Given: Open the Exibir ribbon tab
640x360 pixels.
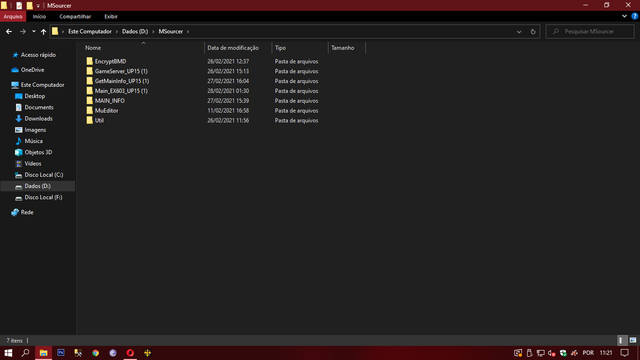Looking at the screenshot, I should tap(111, 16).
